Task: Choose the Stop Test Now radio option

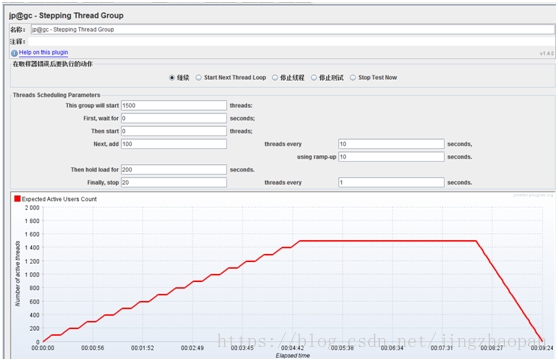Action: click(x=353, y=78)
